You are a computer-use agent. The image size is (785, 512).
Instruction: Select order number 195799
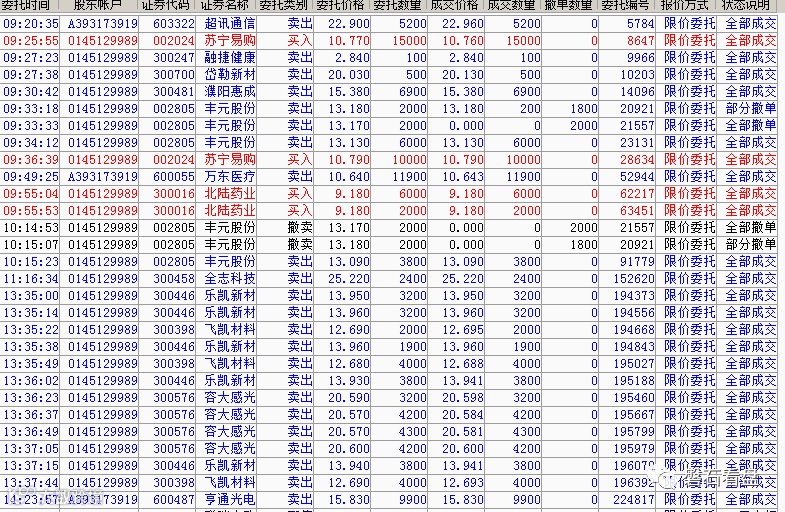tap(634, 432)
